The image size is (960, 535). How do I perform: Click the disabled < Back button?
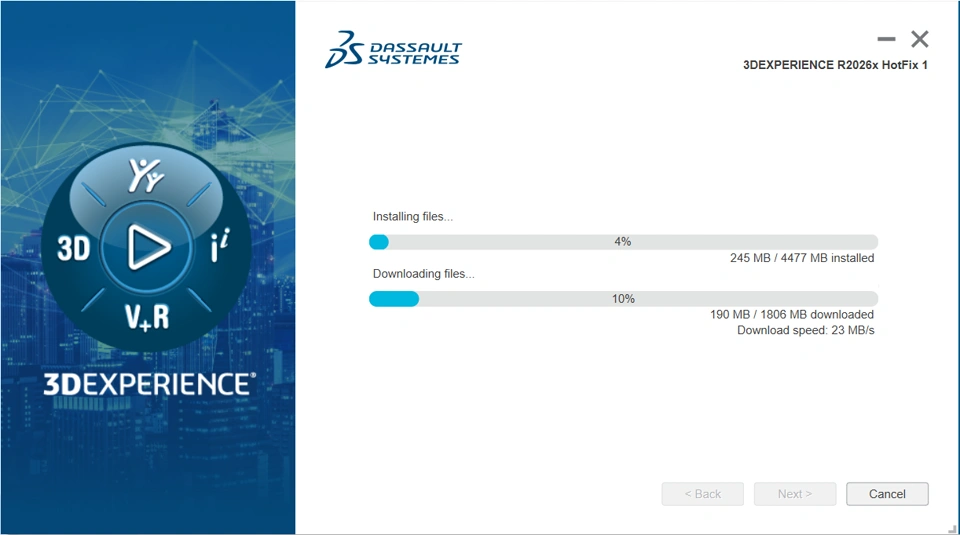(702, 494)
